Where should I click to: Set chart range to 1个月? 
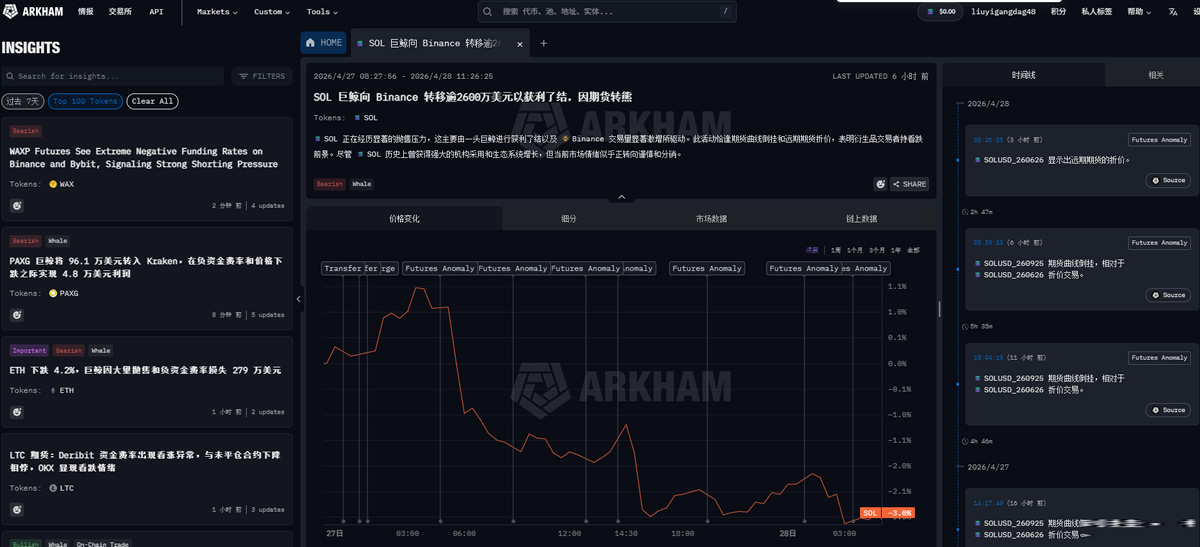pos(855,250)
